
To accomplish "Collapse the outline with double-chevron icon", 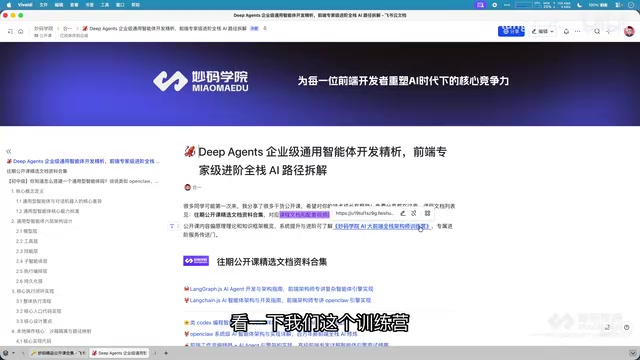I will [9, 151].
